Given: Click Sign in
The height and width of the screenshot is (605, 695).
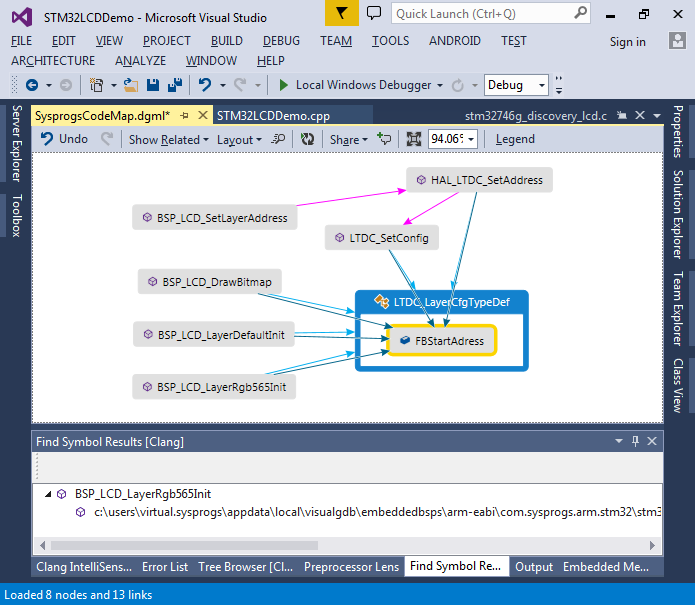Looking at the screenshot, I should pyautogui.click(x=627, y=42).
